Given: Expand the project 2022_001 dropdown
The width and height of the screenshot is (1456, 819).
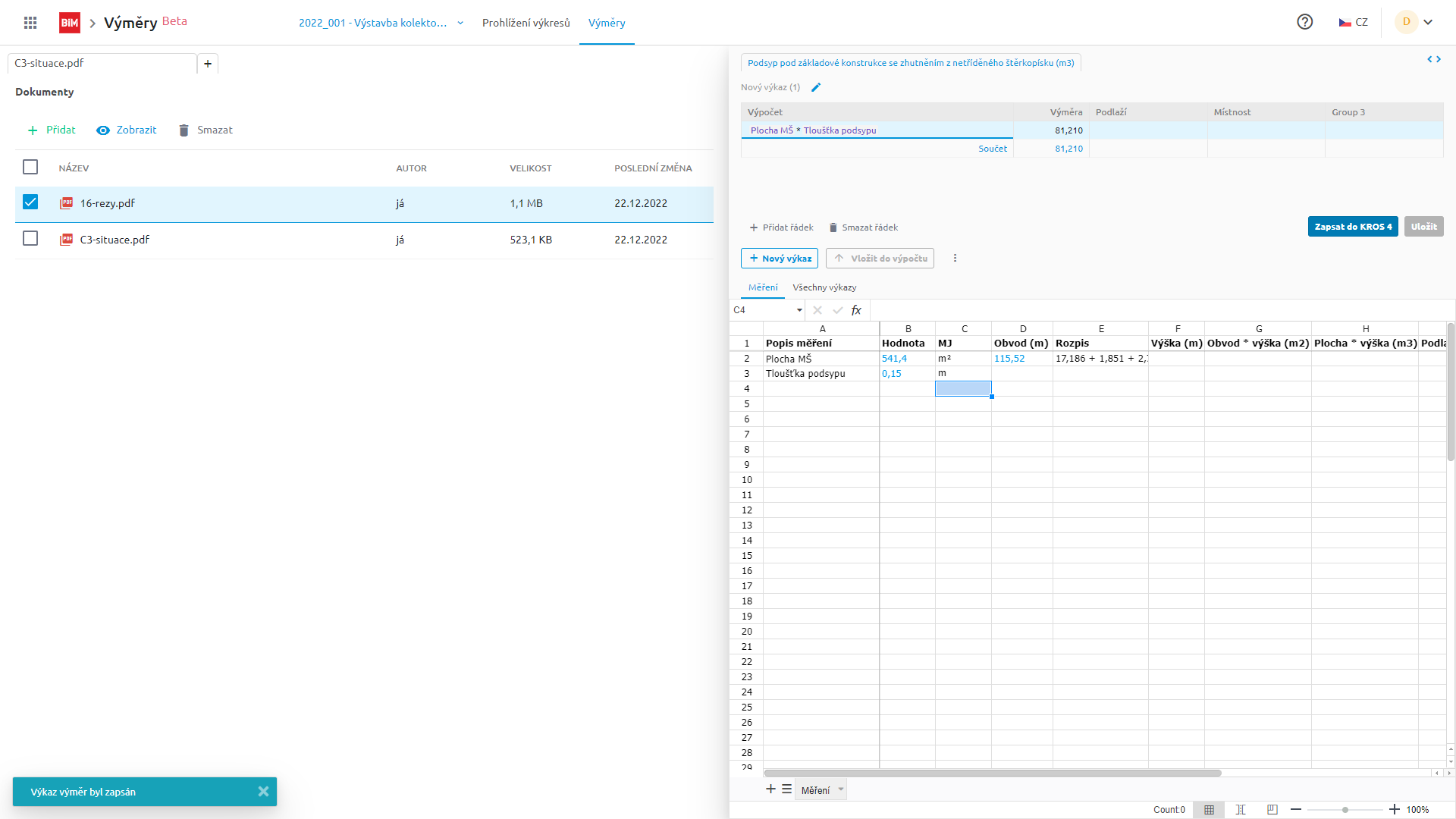Looking at the screenshot, I should (x=460, y=23).
